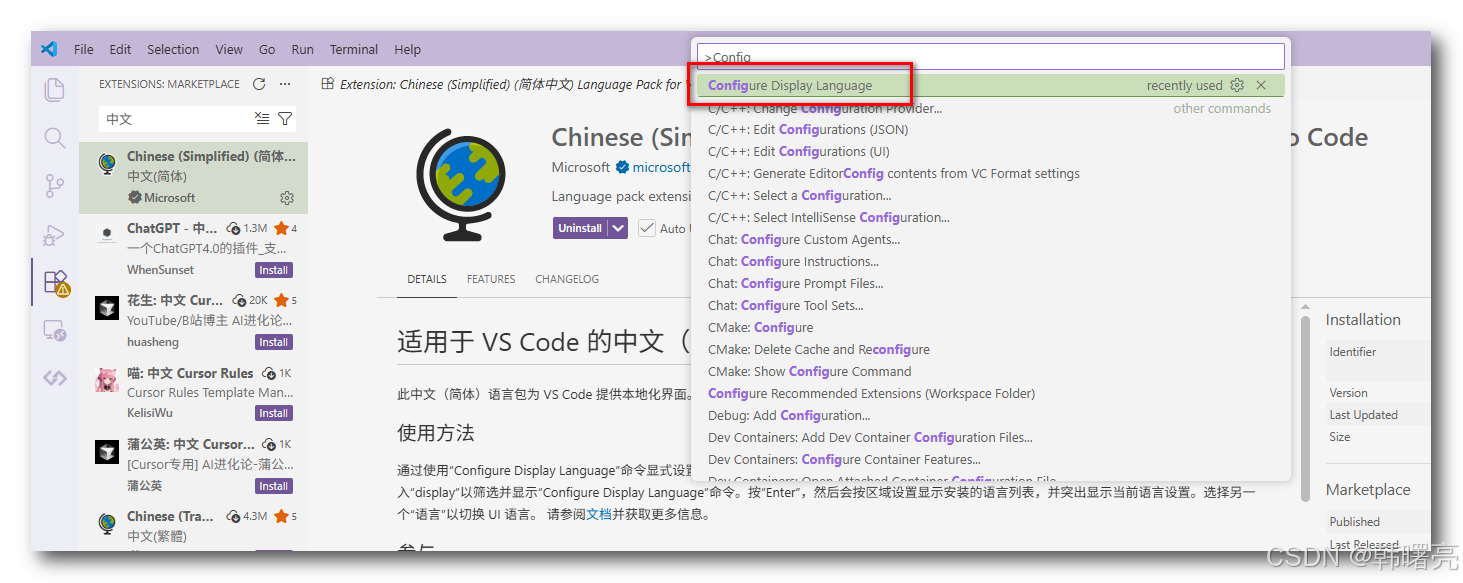Open the Search view in activity bar

coord(55,138)
